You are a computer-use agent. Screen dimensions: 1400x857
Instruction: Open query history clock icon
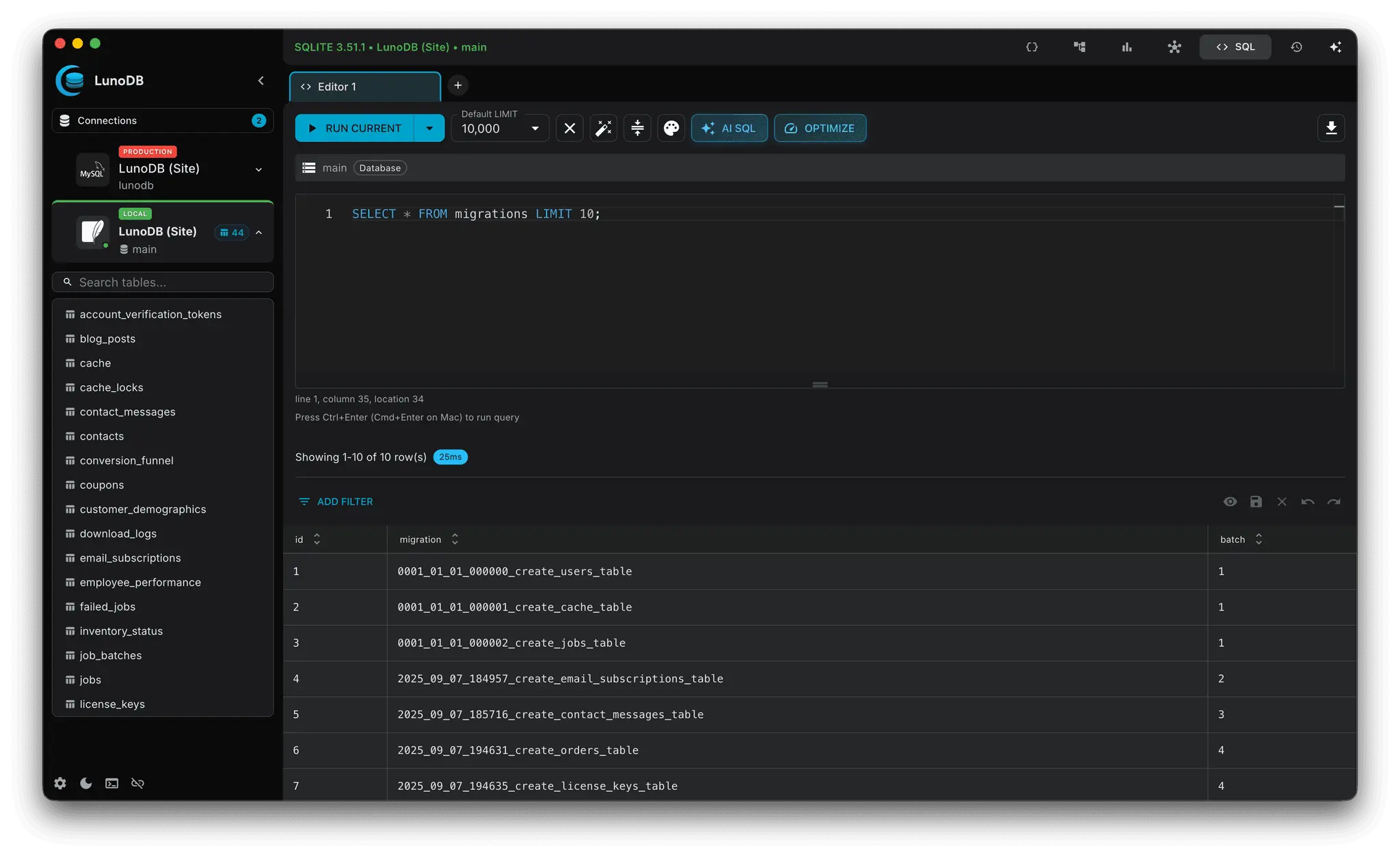pyautogui.click(x=1296, y=47)
